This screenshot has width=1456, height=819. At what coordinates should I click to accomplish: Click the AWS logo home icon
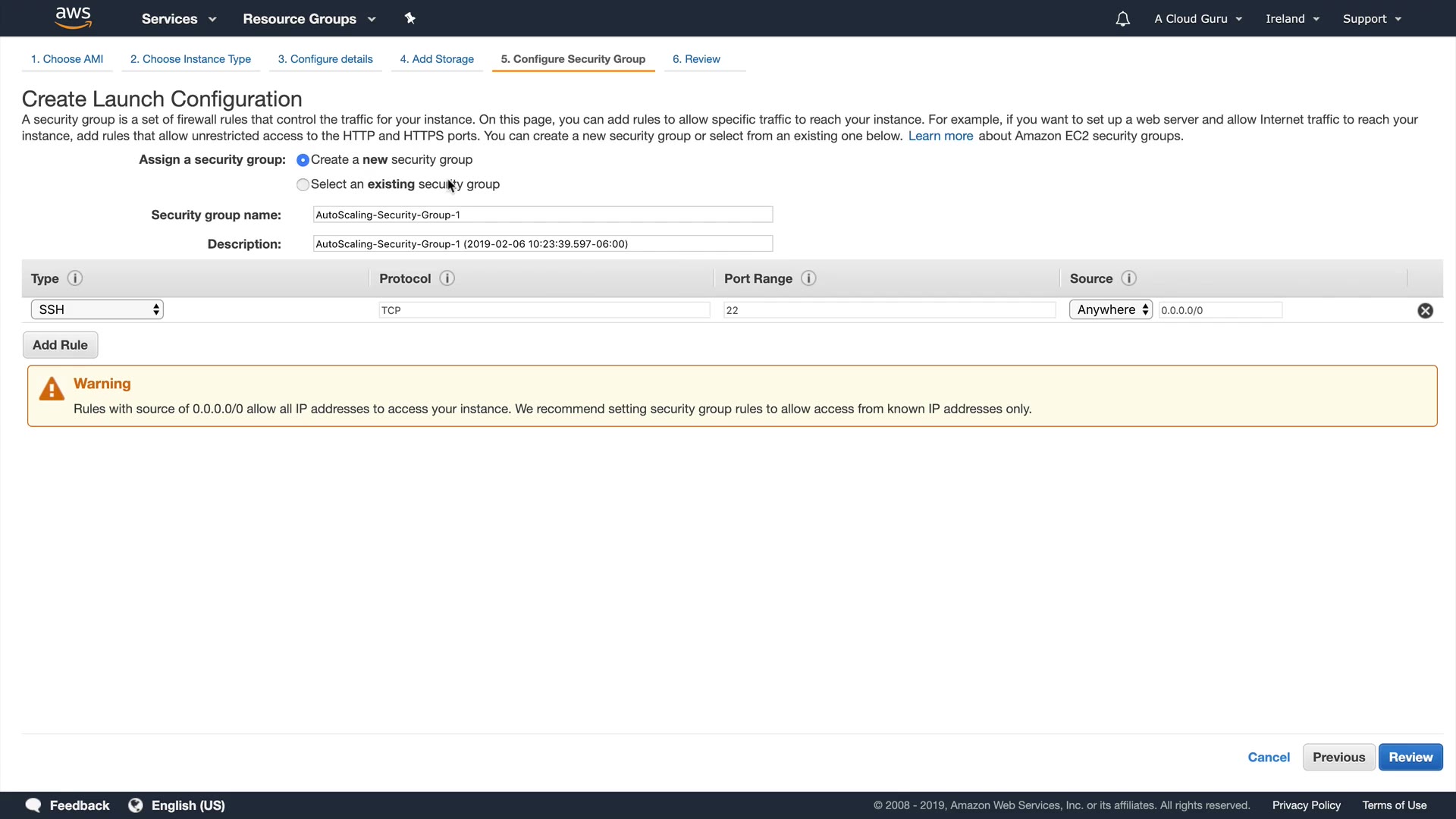[x=74, y=17]
